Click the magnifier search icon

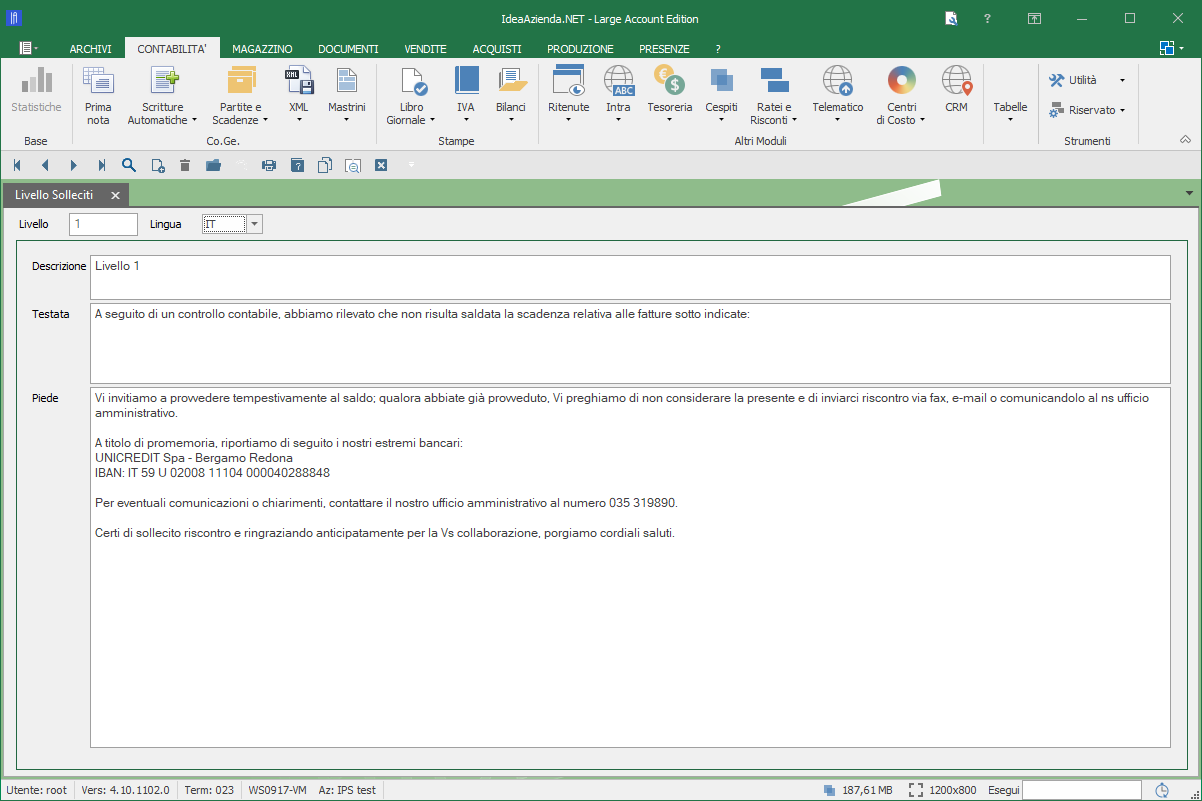coord(129,165)
